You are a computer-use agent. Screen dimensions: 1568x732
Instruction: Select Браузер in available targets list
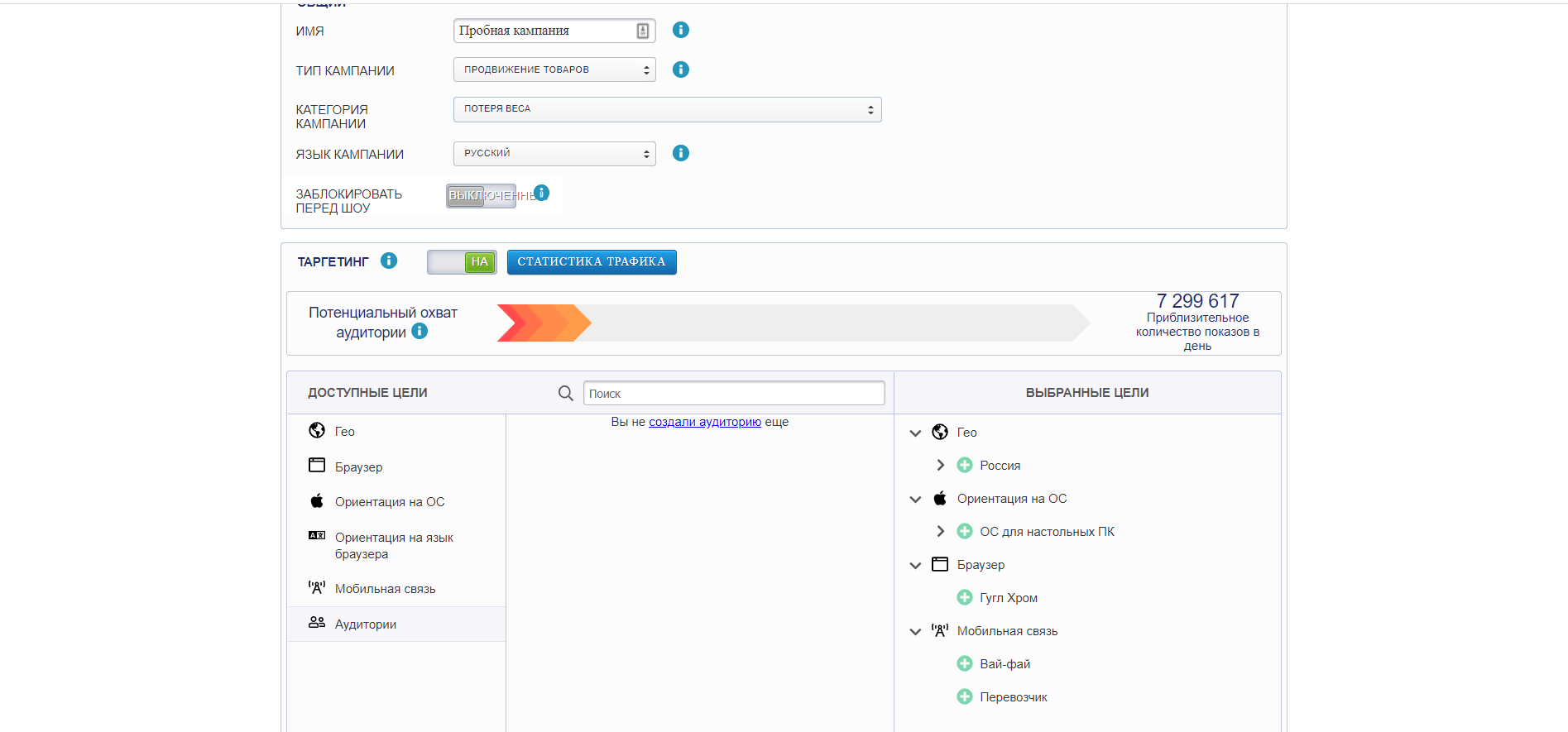click(x=358, y=466)
